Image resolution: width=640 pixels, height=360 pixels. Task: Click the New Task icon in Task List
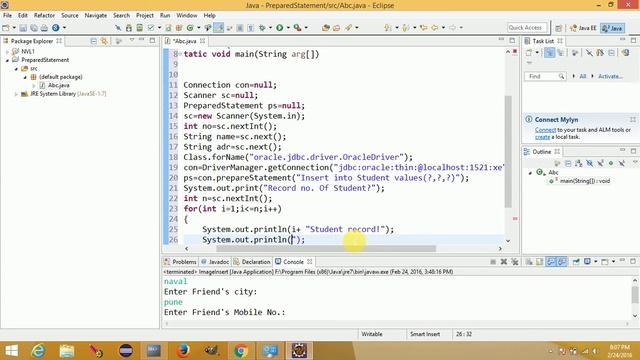coord(529,53)
